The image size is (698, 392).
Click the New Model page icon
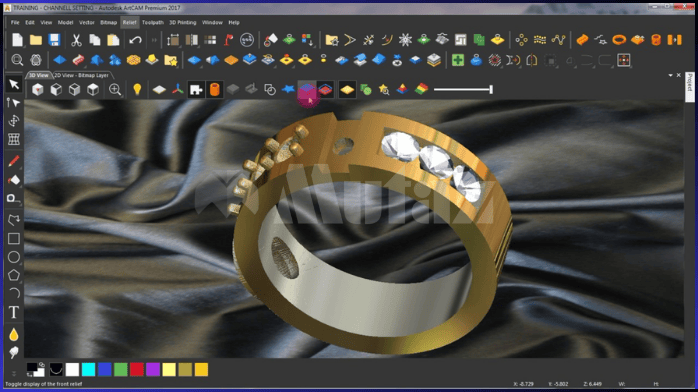[17, 40]
